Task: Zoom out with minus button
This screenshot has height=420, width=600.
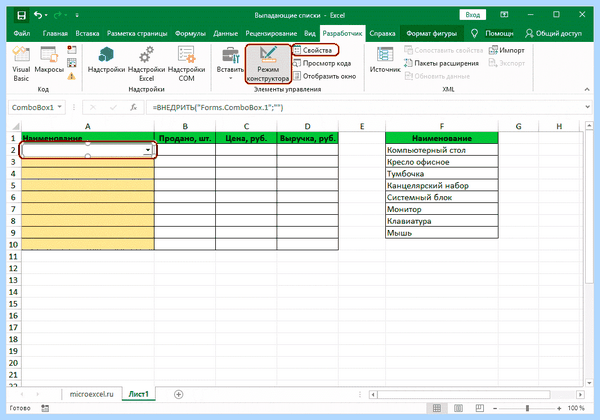Action: 495,409
